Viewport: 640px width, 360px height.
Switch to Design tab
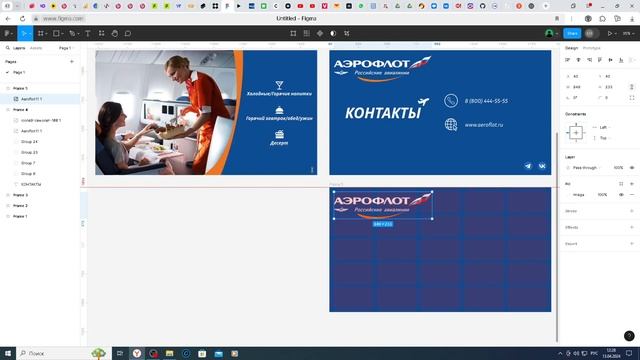571,48
